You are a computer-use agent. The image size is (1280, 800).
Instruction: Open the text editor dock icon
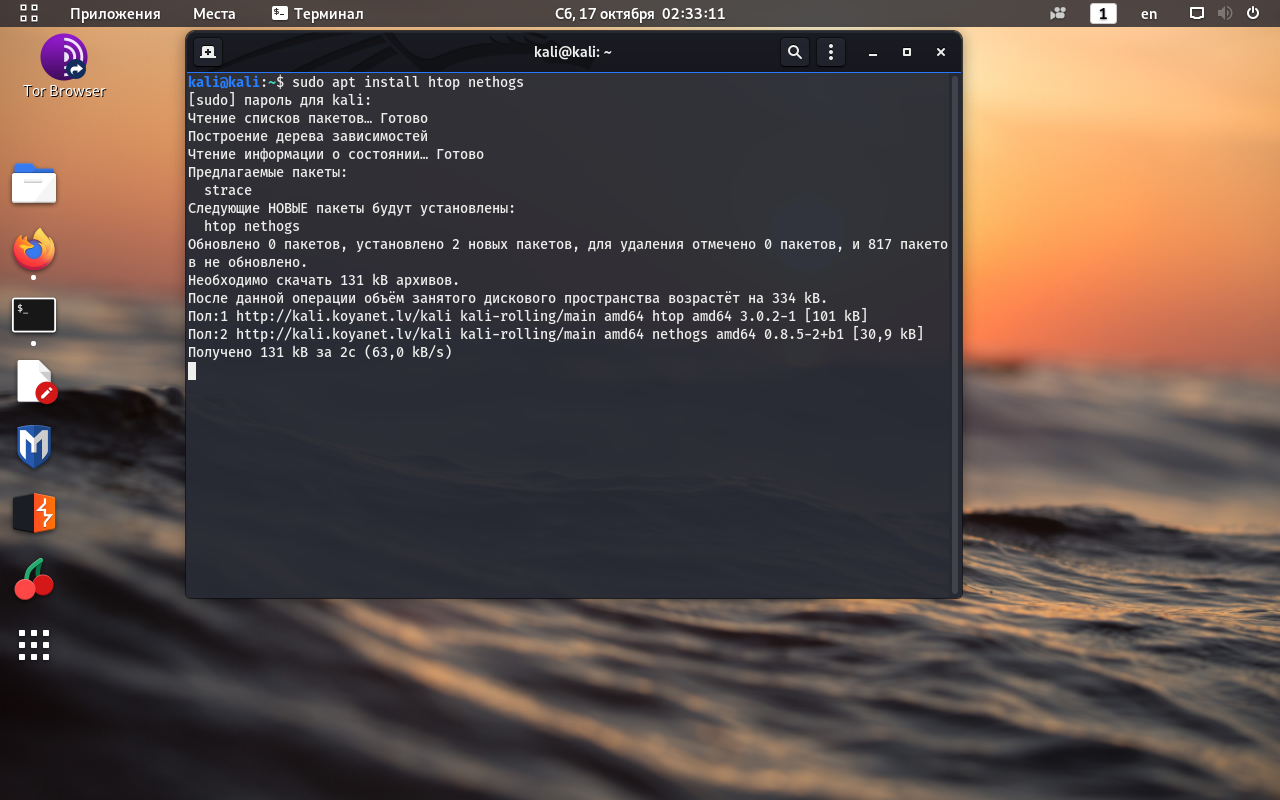click(x=34, y=381)
